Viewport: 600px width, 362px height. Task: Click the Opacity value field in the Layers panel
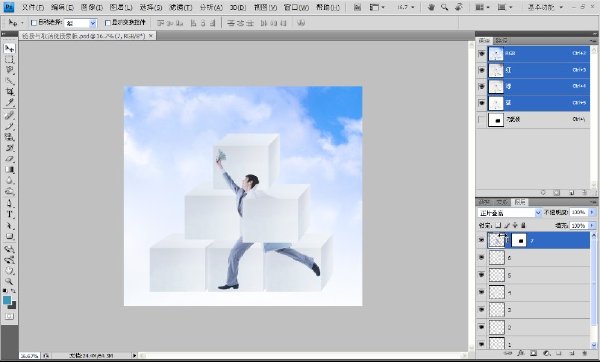(579, 212)
